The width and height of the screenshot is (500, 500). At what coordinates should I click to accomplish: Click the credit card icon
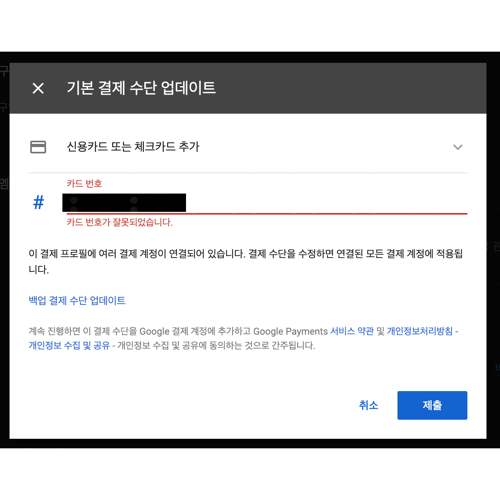tap(38, 147)
